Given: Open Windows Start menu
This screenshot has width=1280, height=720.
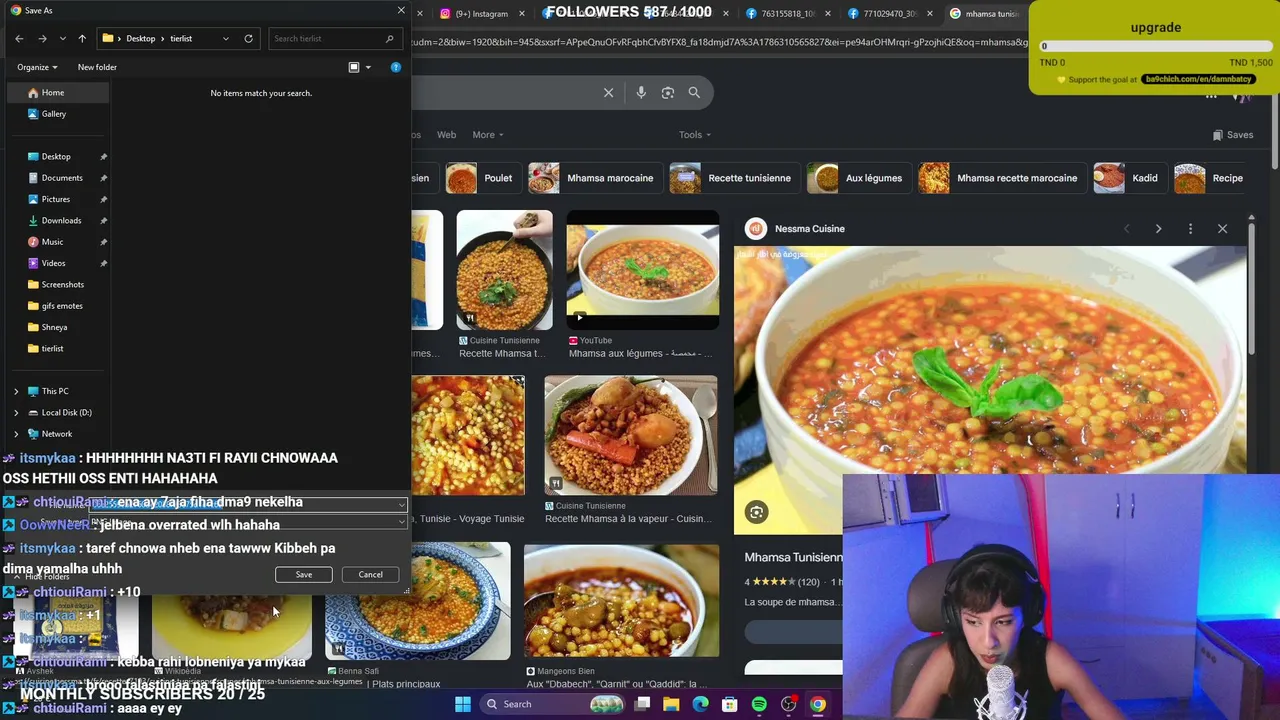Looking at the screenshot, I should [x=462, y=704].
